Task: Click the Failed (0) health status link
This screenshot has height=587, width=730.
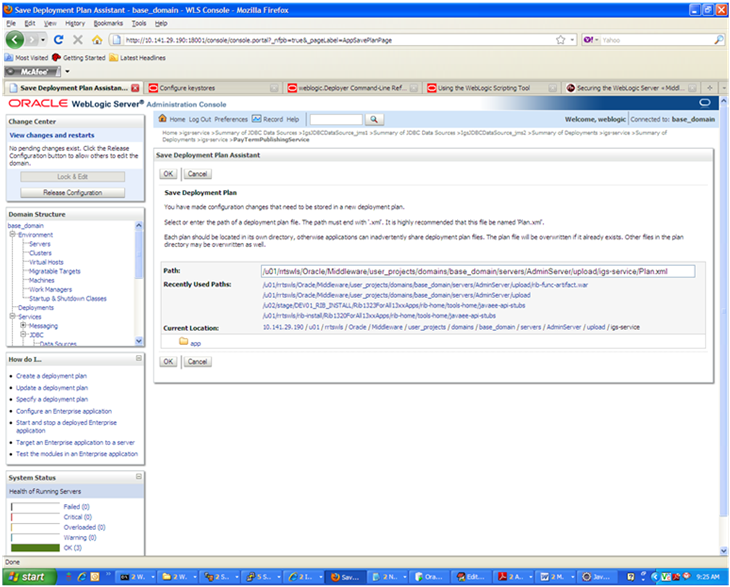Action: [76, 506]
